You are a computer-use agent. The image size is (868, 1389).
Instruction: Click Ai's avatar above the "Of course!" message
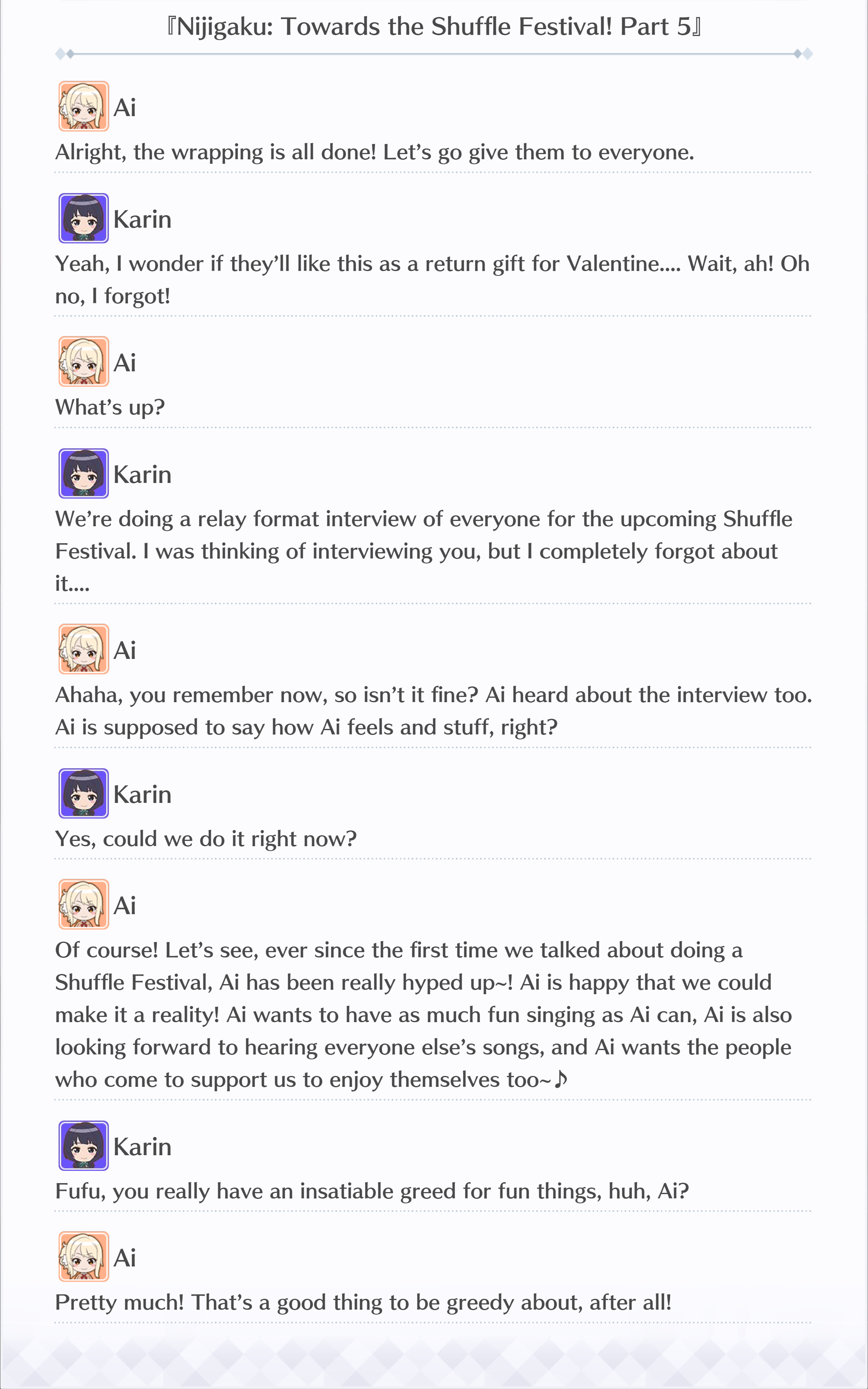pyautogui.click(x=83, y=904)
